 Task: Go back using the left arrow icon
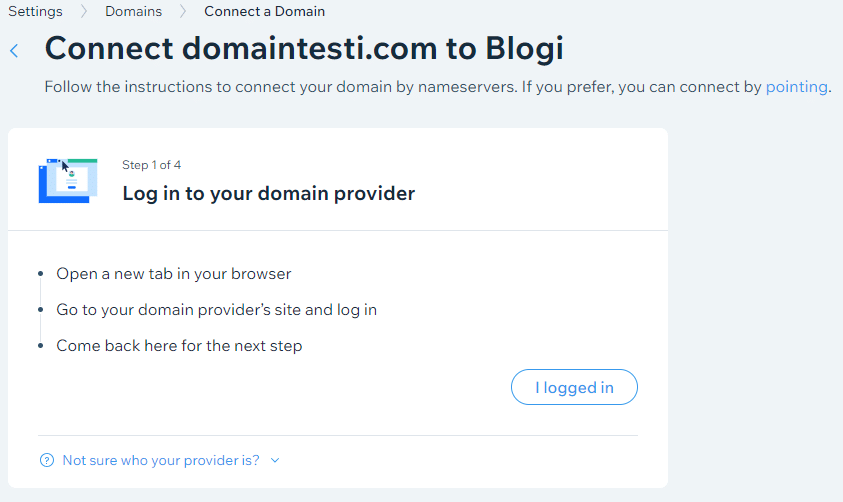pyautogui.click(x=14, y=51)
